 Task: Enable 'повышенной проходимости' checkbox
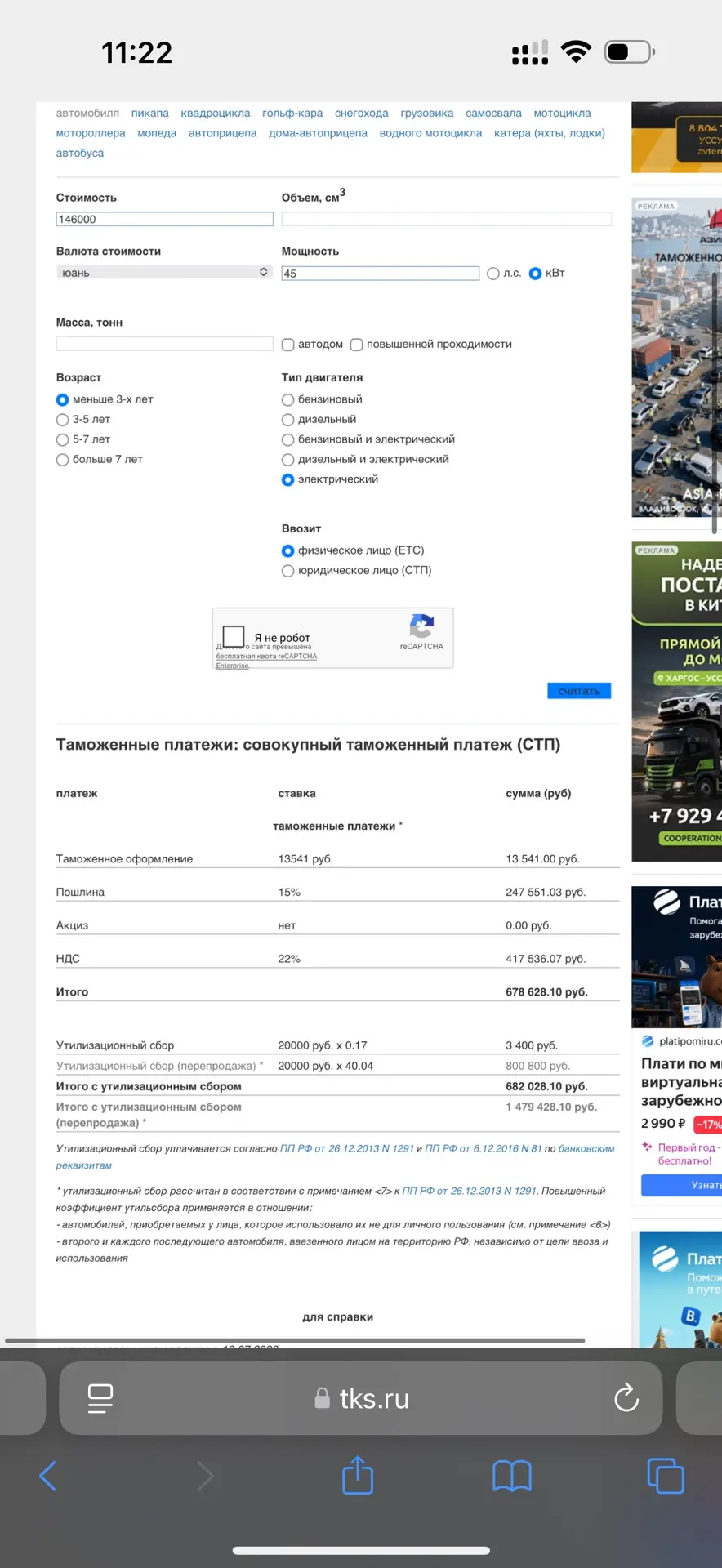click(357, 345)
